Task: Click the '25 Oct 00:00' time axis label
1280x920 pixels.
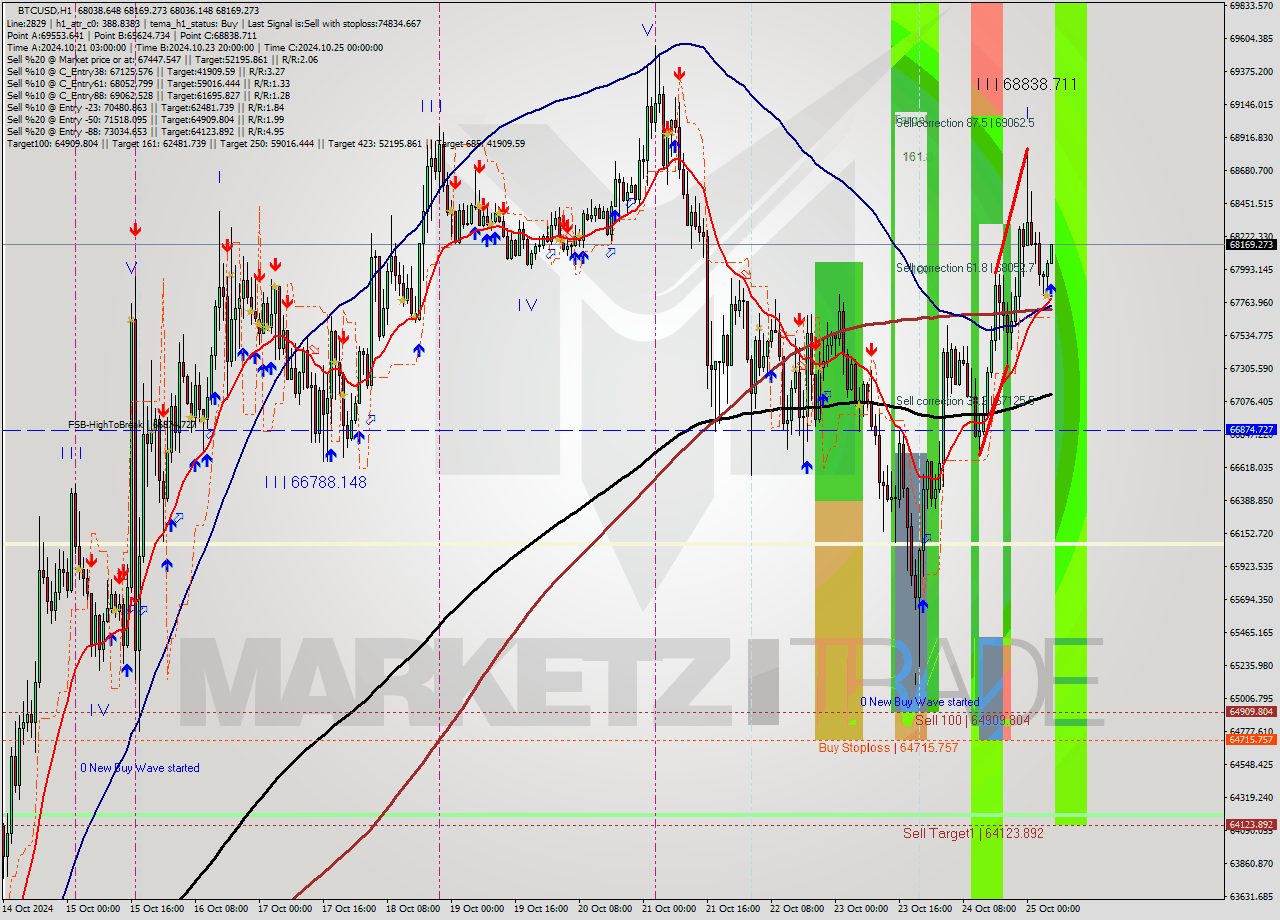Action: 1054,909
